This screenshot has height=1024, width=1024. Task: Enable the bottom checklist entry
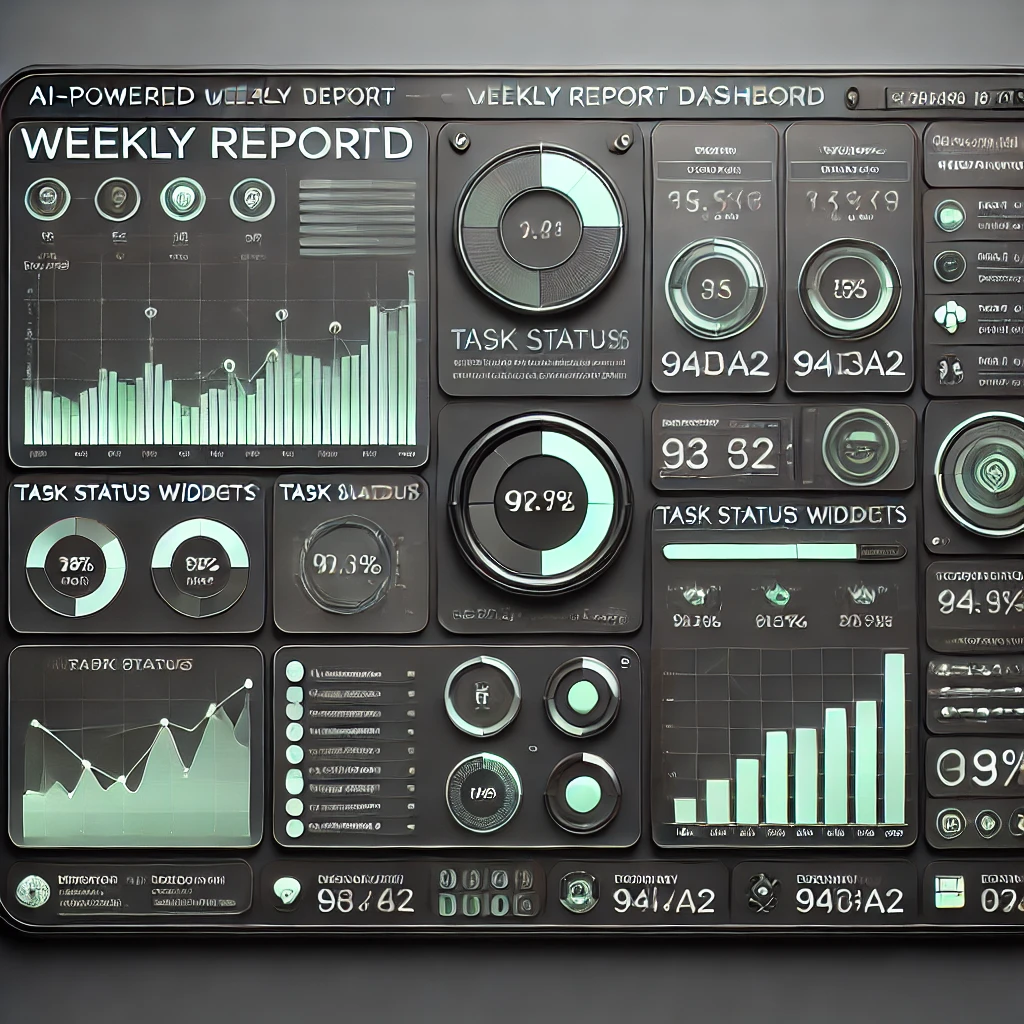(x=294, y=829)
